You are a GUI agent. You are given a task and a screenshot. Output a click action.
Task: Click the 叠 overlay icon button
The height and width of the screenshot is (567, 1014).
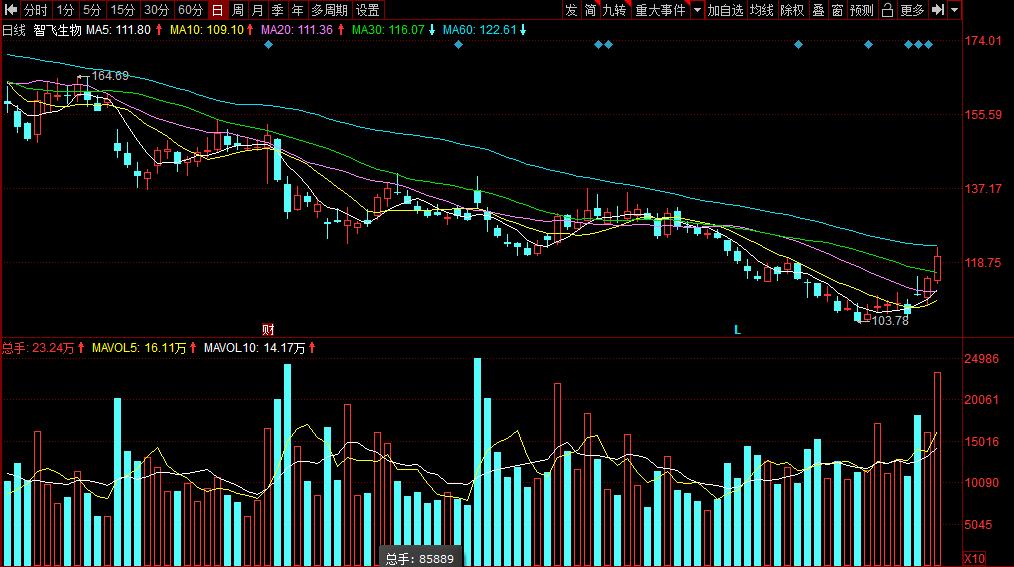pos(818,10)
